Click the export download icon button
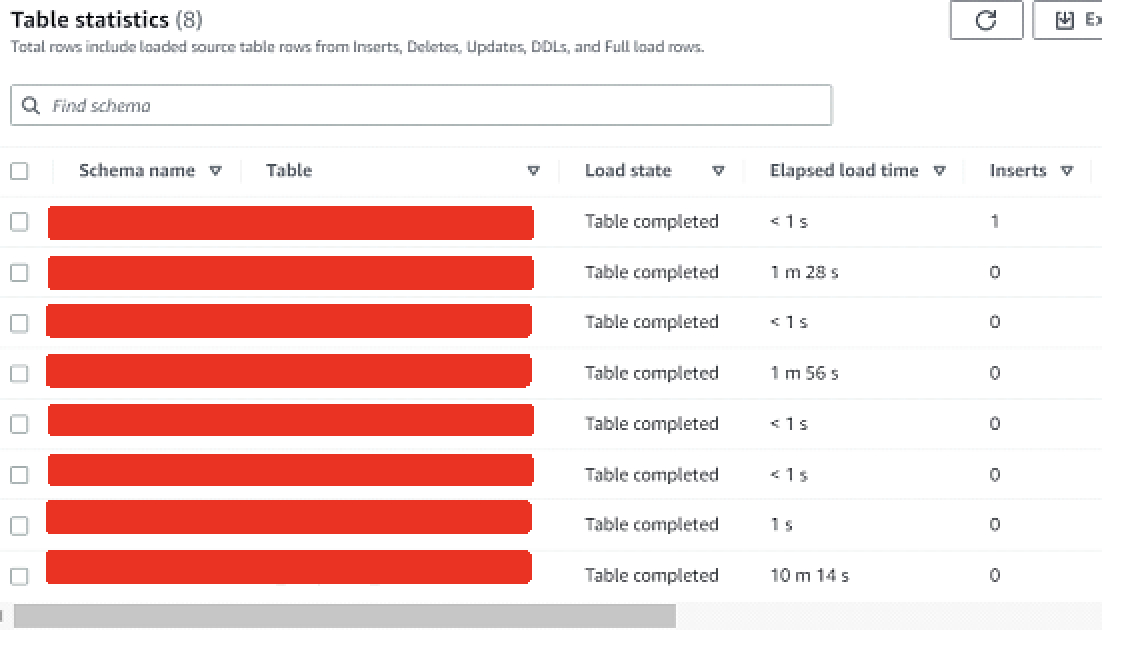Screen dimensions: 1136x662 [1065, 21]
